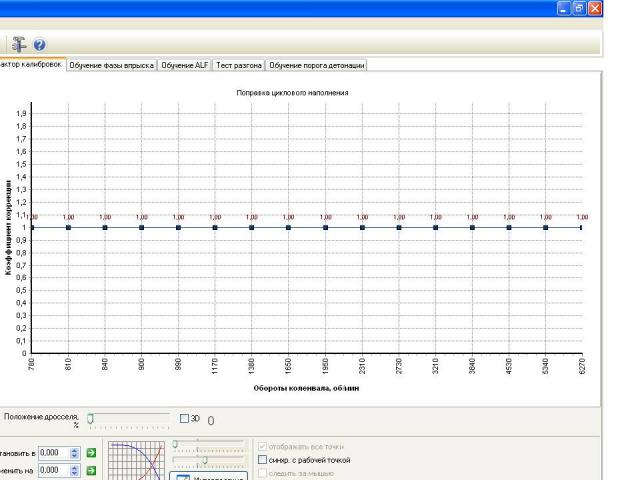Select the graph point at 1380 rpm
The width and height of the screenshot is (640, 480).
tap(251, 228)
